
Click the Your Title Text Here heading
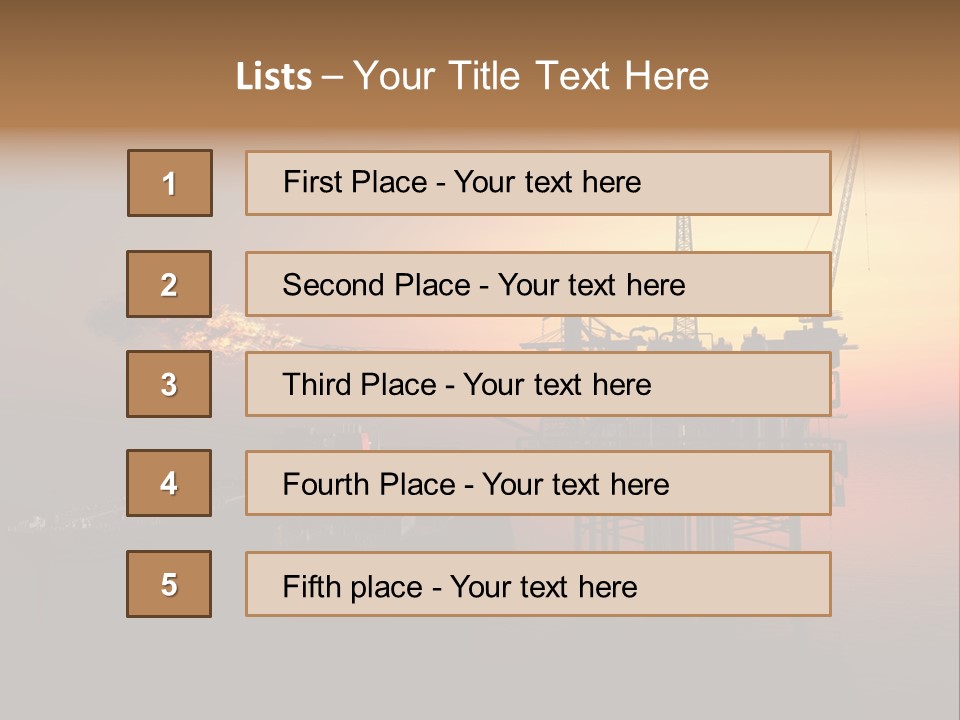[x=531, y=76]
